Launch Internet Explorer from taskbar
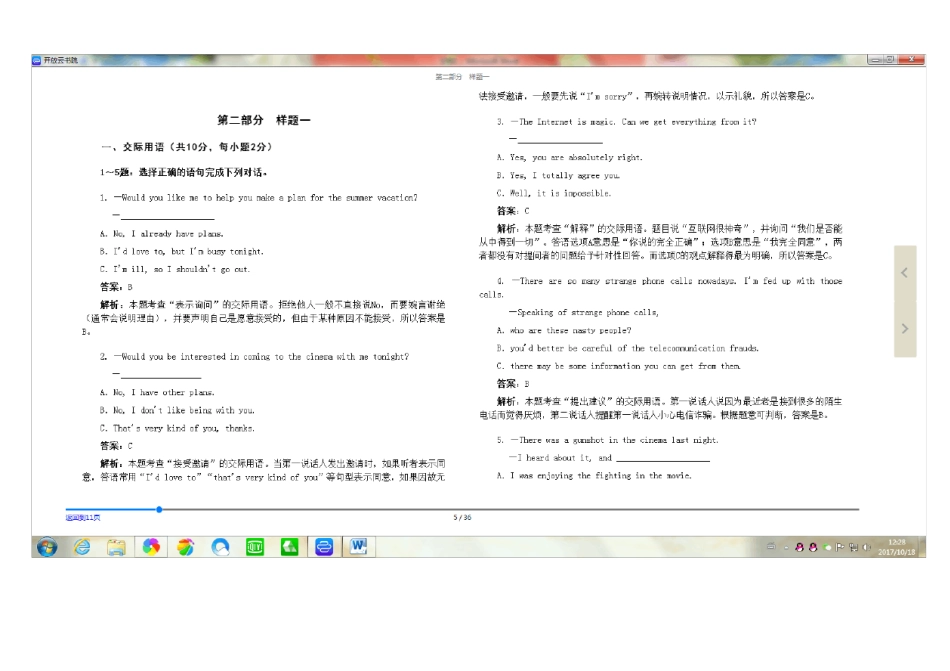Screen dimensions: 950x671 82,547
